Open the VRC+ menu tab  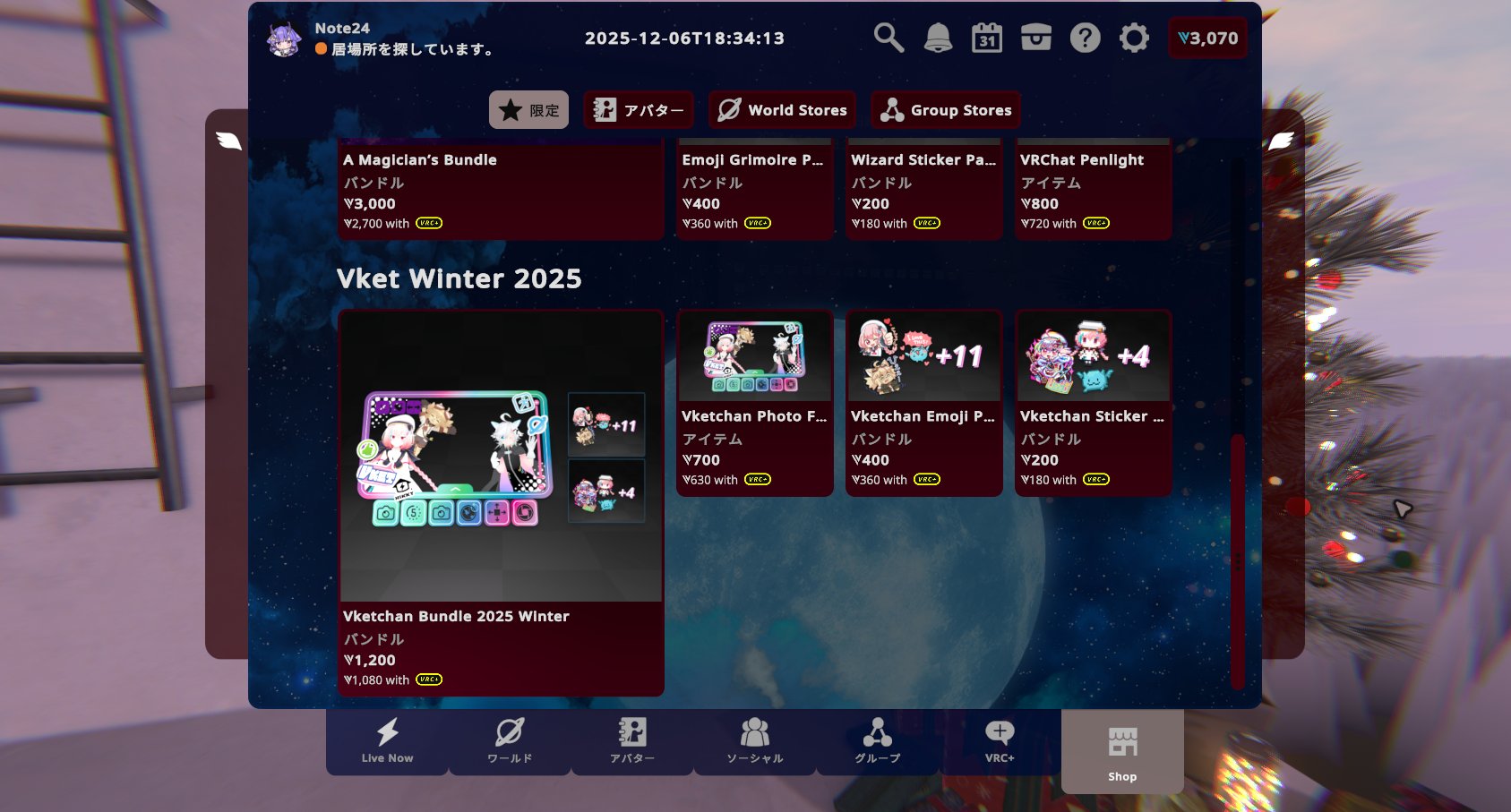click(x=1000, y=741)
